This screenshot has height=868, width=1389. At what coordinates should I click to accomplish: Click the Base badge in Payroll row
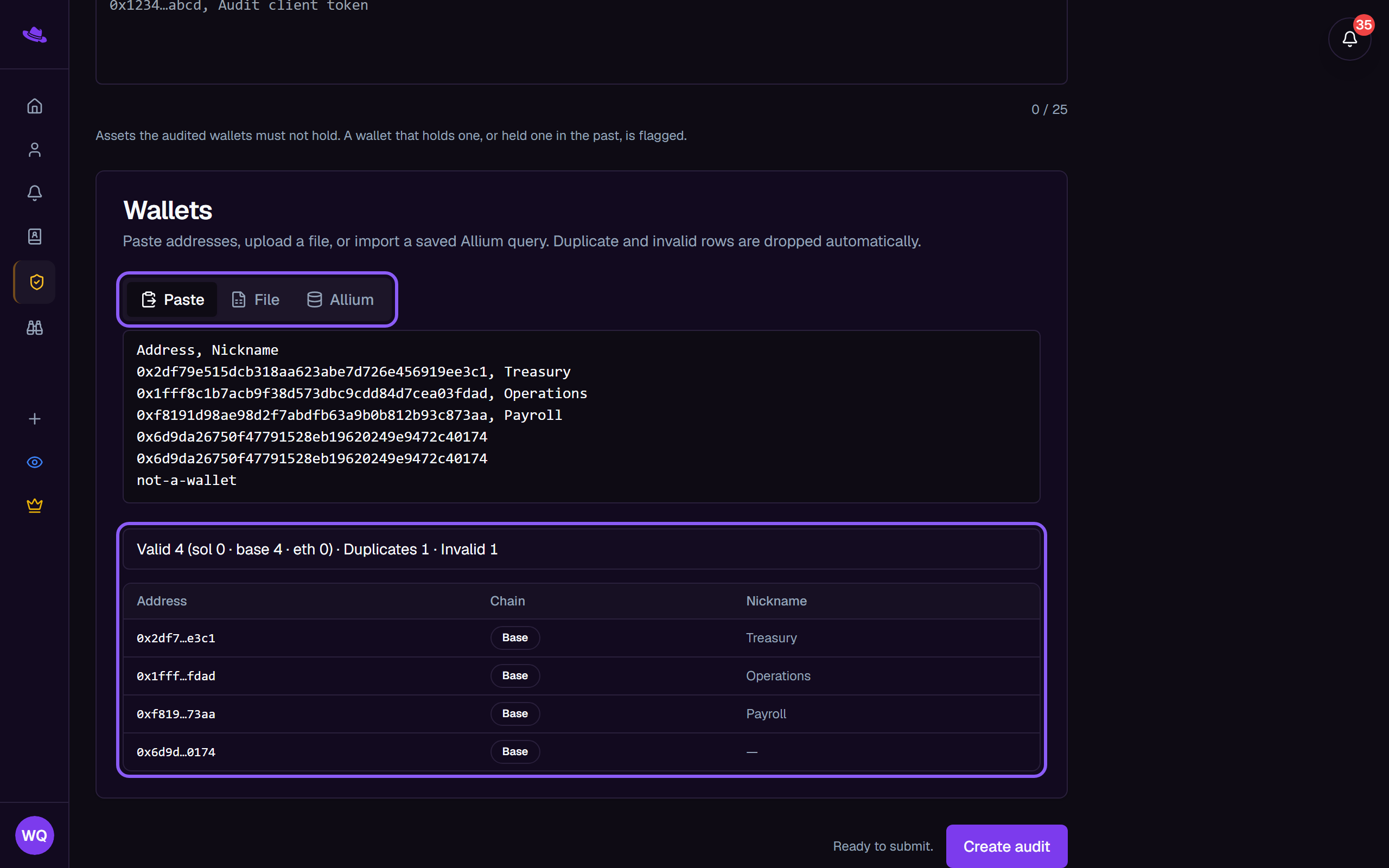pyautogui.click(x=515, y=713)
